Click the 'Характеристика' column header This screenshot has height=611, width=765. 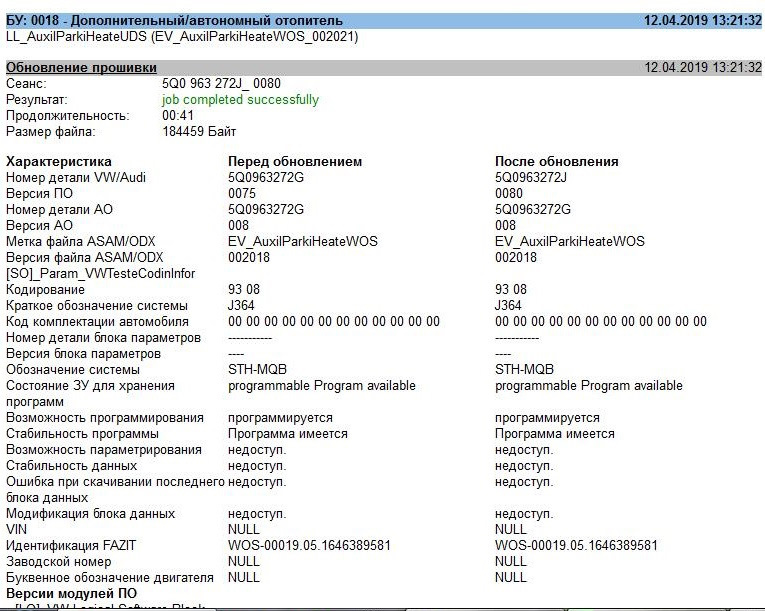[x=59, y=162]
